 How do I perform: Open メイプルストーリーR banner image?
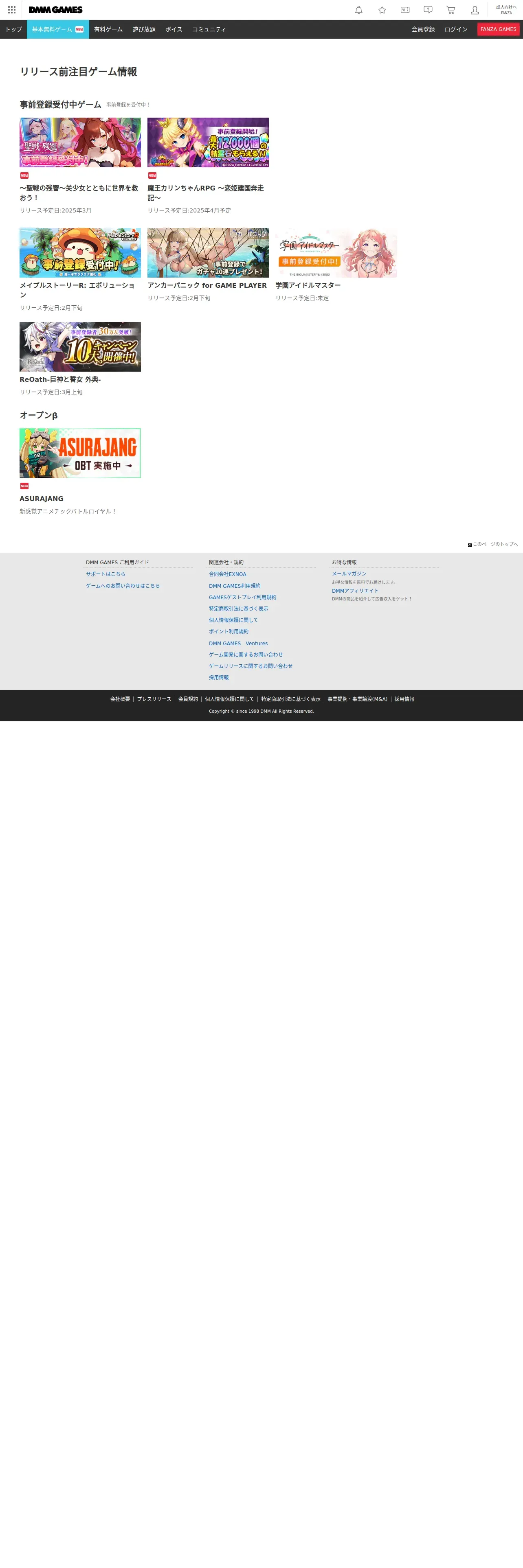[x=80, y=253]
